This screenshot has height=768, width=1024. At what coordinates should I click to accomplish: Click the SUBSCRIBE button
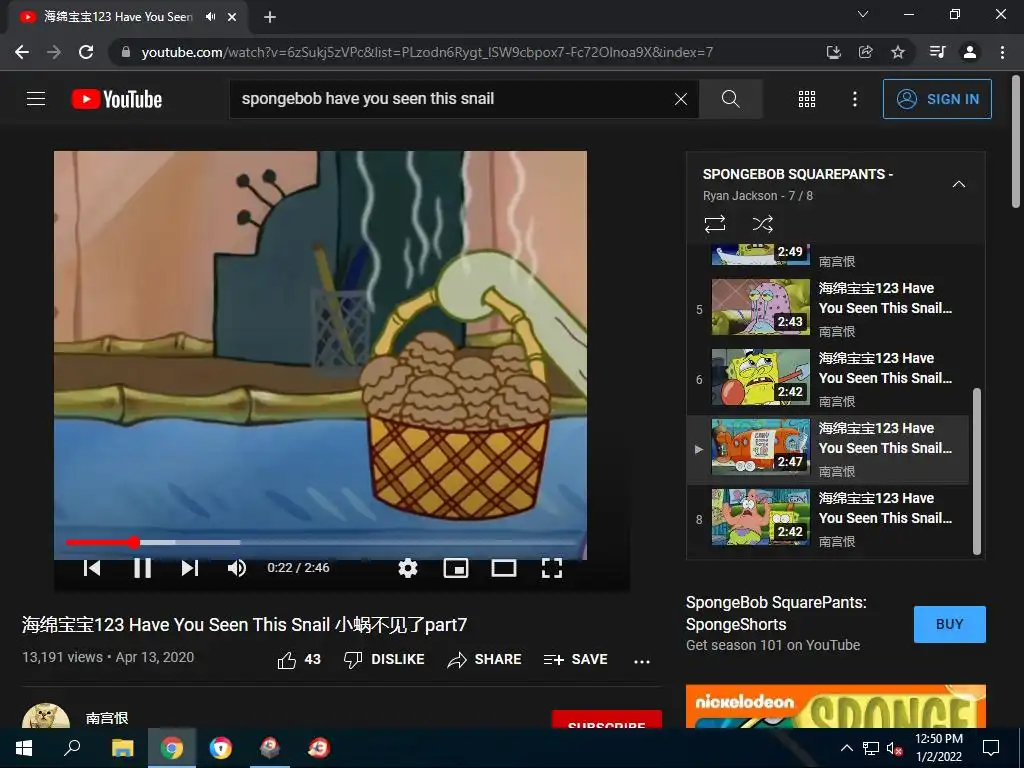pyautogui.click(x=607, y=719)
